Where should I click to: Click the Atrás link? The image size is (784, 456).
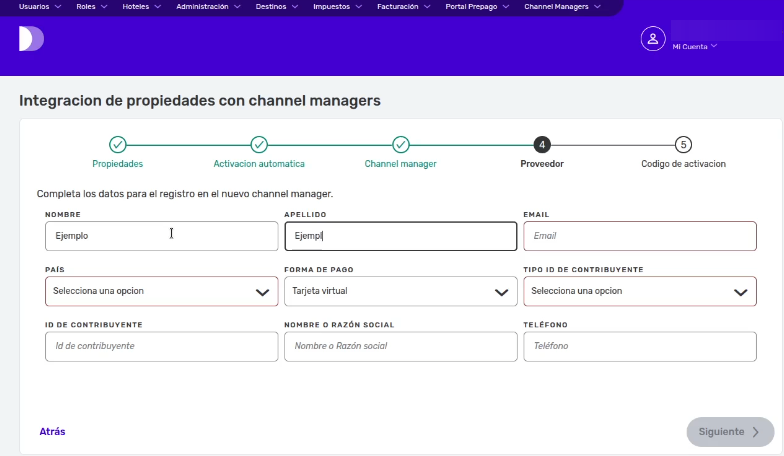(x=52, y=432)
